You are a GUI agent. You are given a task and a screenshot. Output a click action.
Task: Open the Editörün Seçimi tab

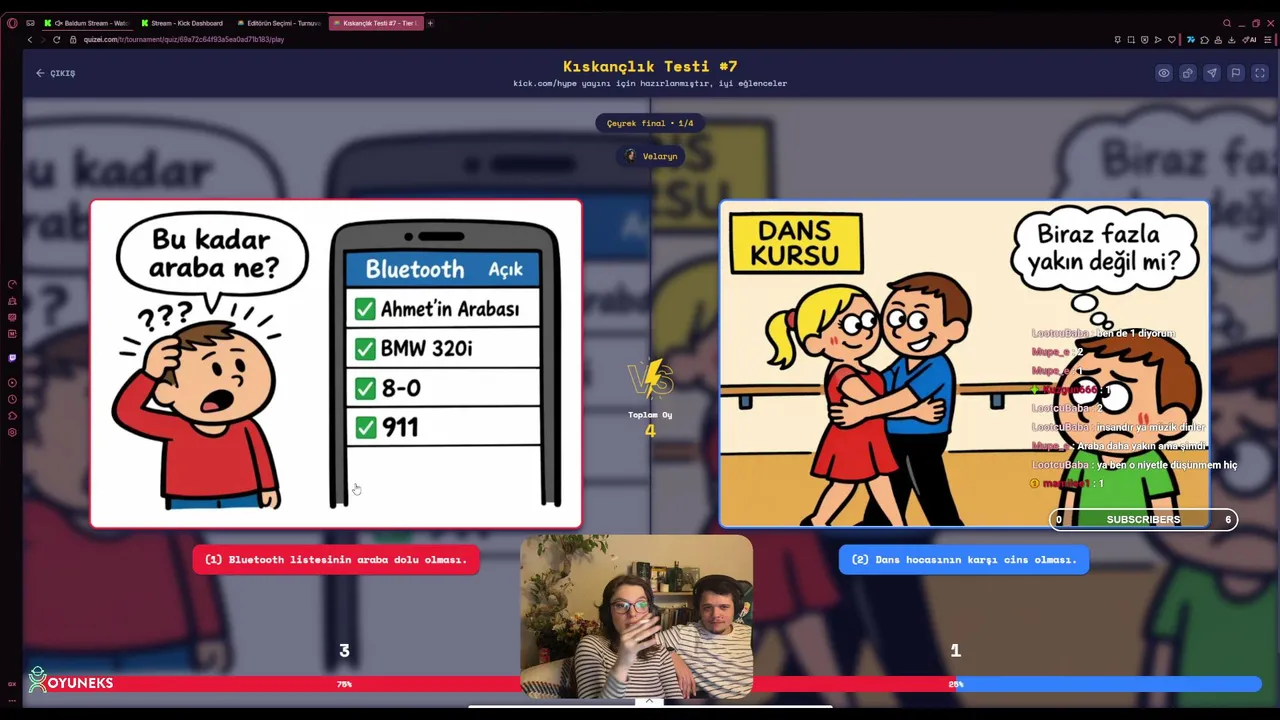tap(280, 23)
